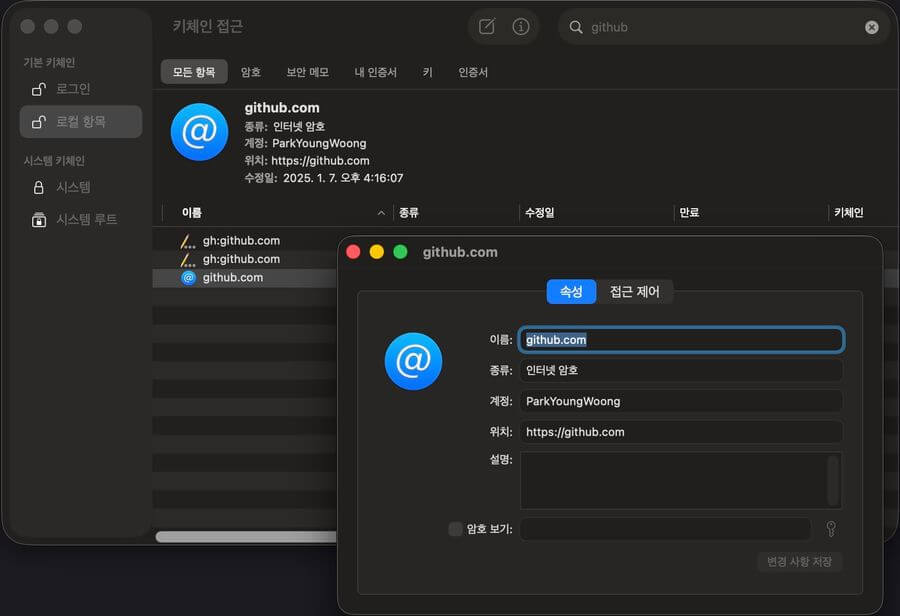Minimize the github.com dialog with yellow button

click(377, 252)
